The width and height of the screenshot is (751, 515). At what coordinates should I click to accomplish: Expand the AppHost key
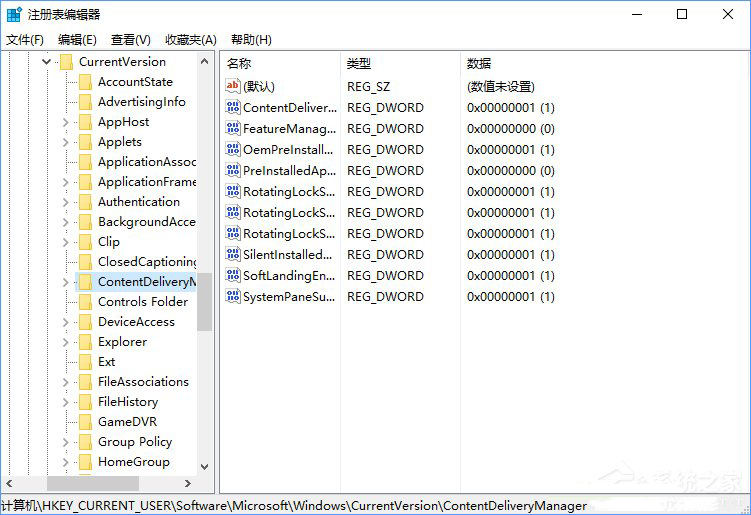click(x=66, y=122)
